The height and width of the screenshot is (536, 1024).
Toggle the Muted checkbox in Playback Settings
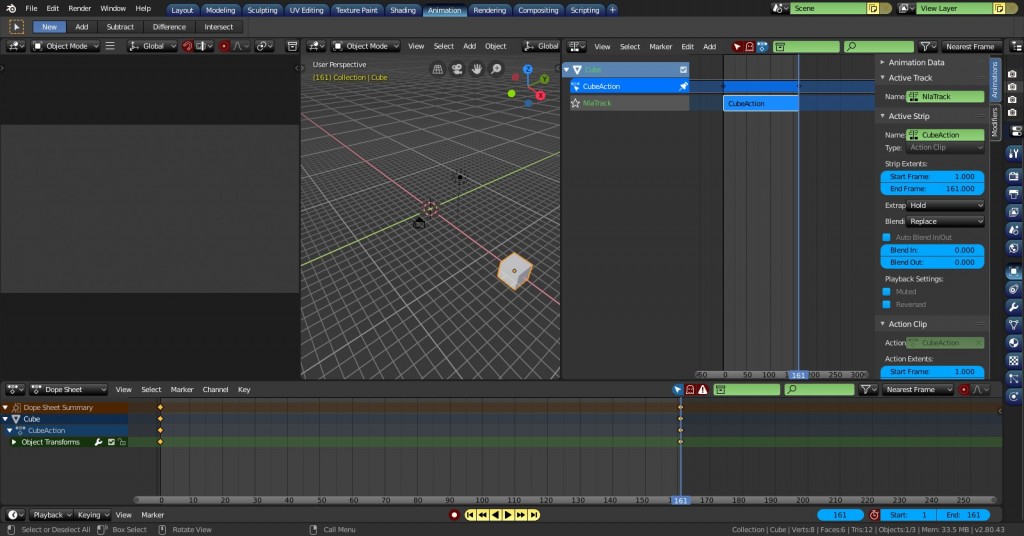point(886,292)
